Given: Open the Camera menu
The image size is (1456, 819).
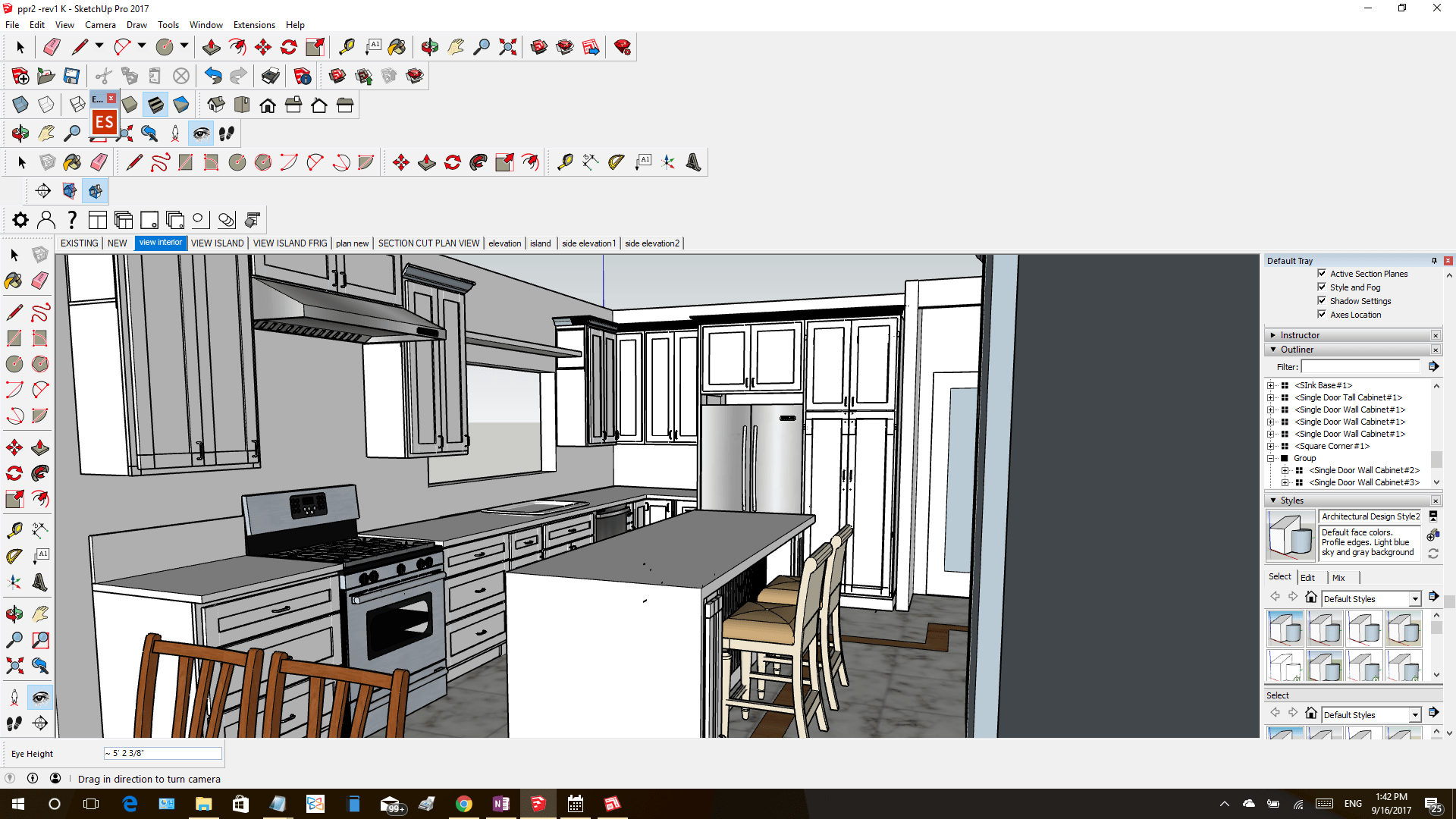Looking at the screenshot, I should [x=100, y=24].
